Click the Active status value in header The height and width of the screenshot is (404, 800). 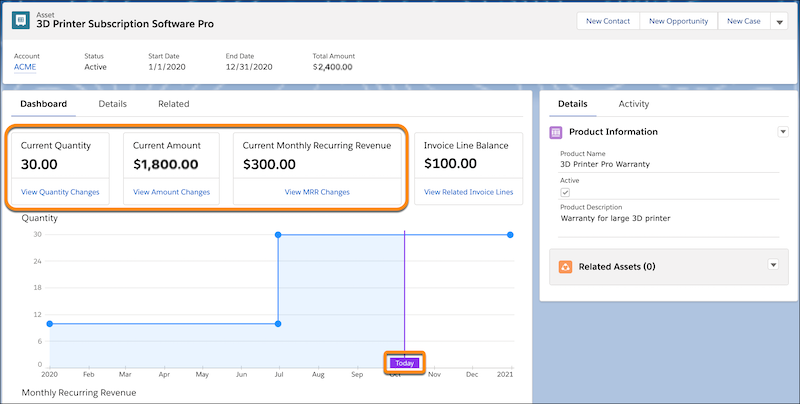pos(95,67)
